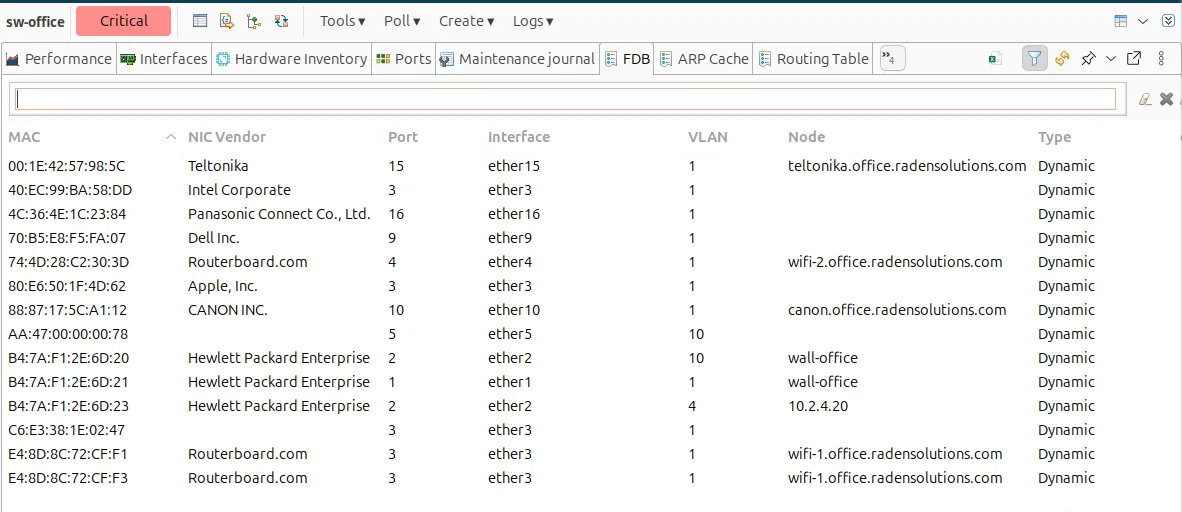Image resolution: width=1182 pixels, height=512 pixels.
Task: Toggle the funnel filter button
Action: tap(1035, 59)
